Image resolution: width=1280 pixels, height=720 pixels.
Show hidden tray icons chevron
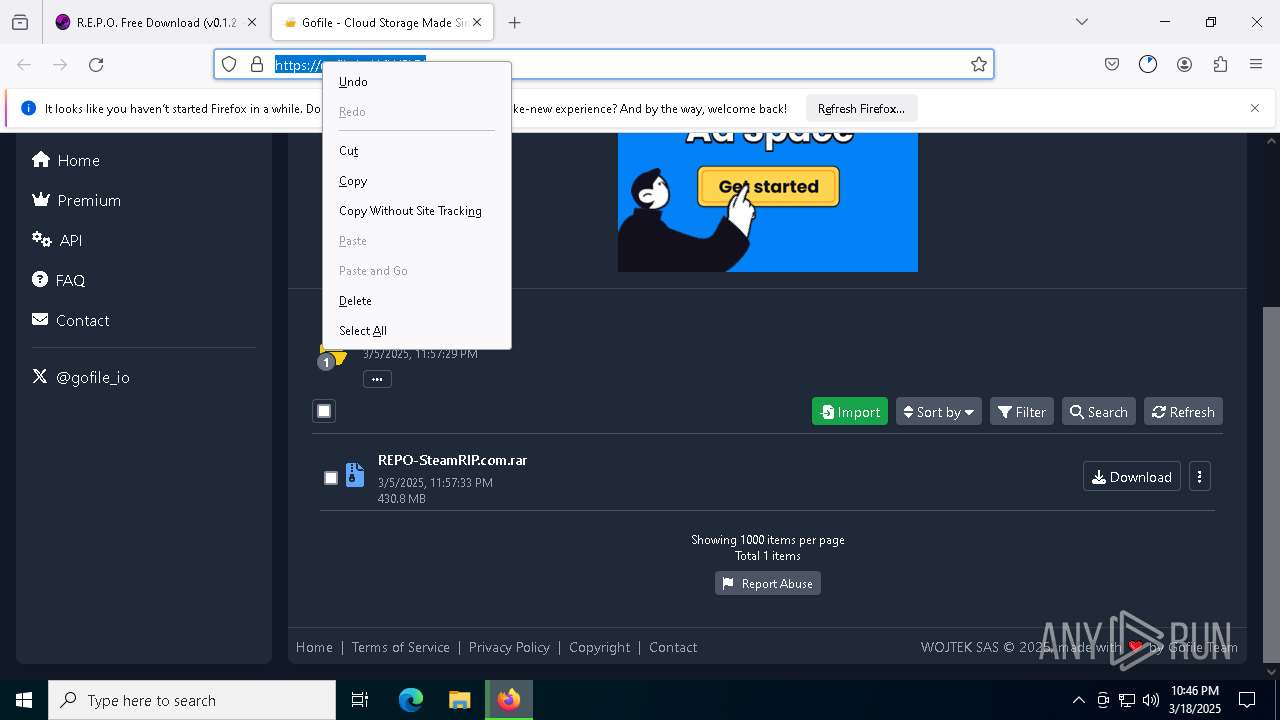coord(1078,700)
